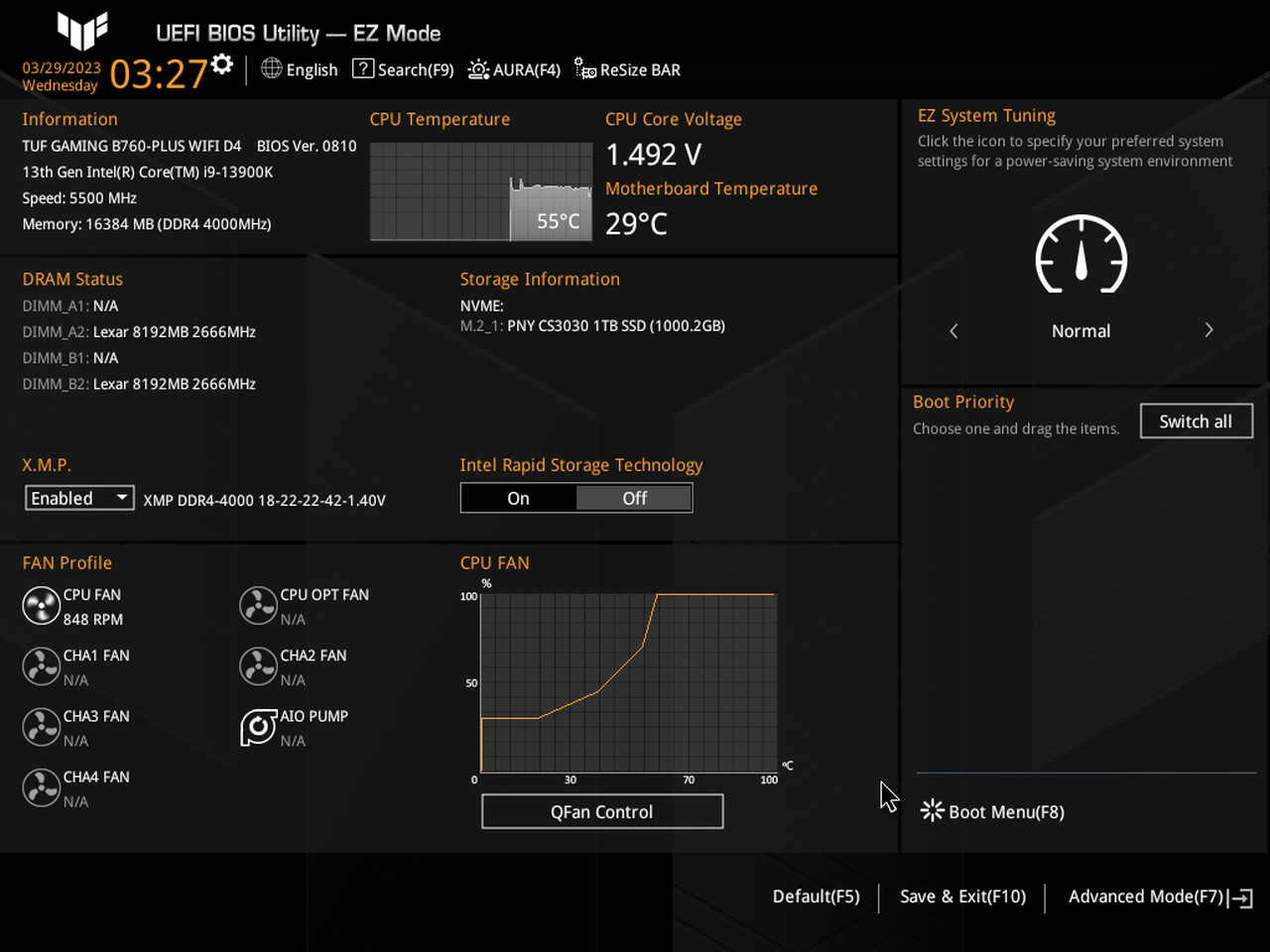Load defaults with Default(F5)
Viewport: 1270px width, 952px height.
pyautogui.click(x=817, y=896)
